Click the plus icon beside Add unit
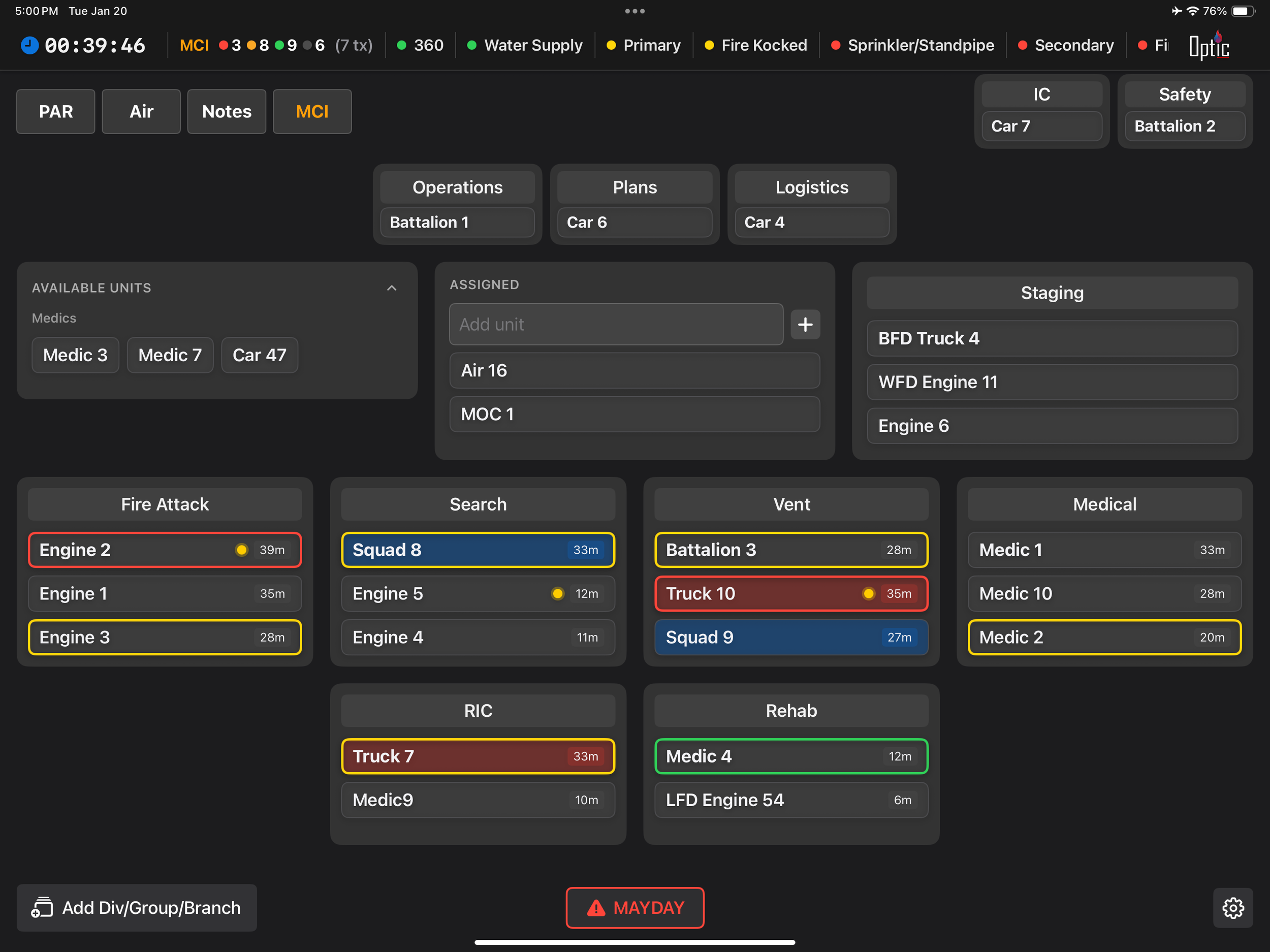This screenshot has height=952, width=1270. pyautogui.click(x=805, y=325)
